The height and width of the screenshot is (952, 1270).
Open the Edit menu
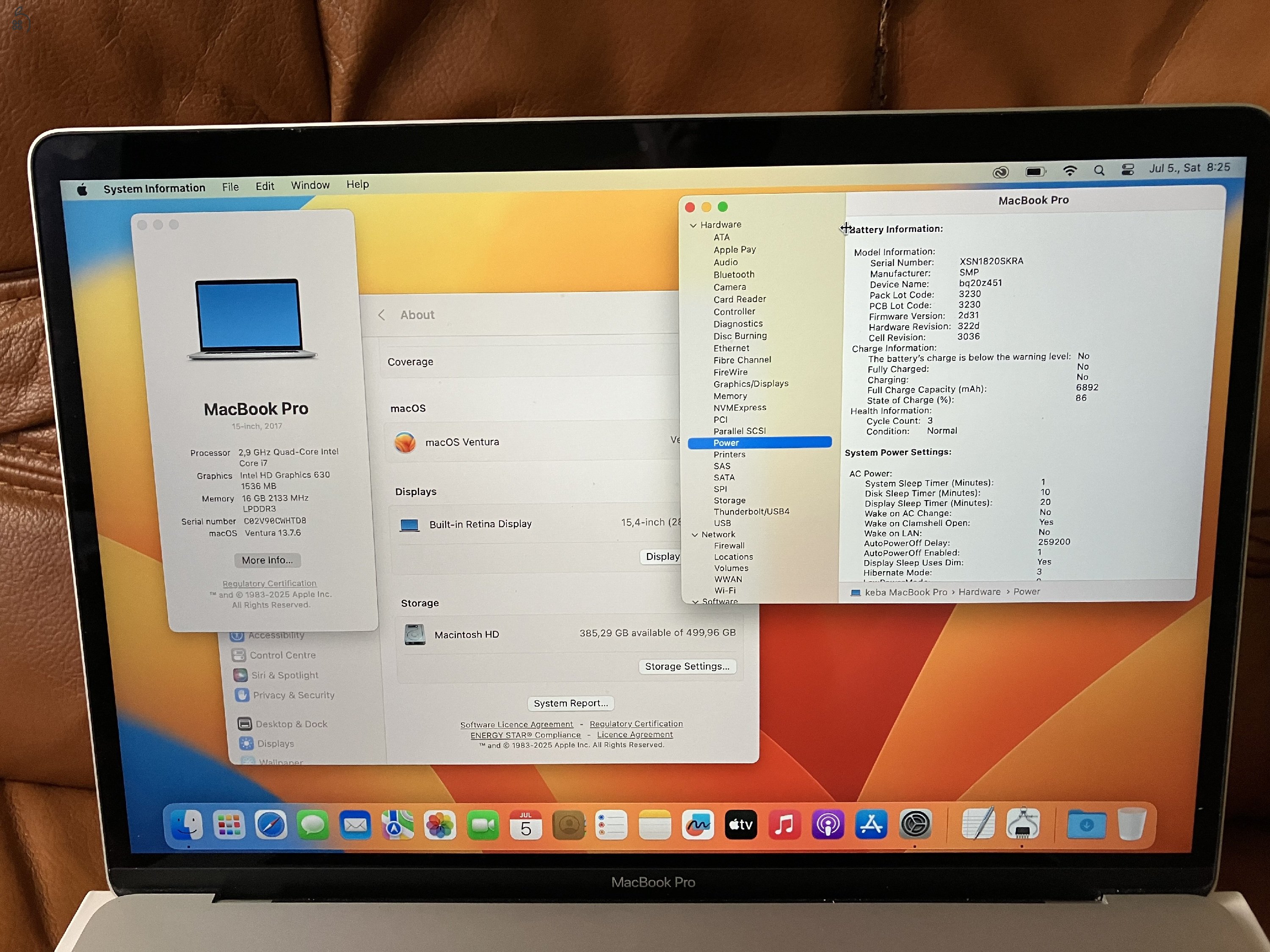(265, 187)
